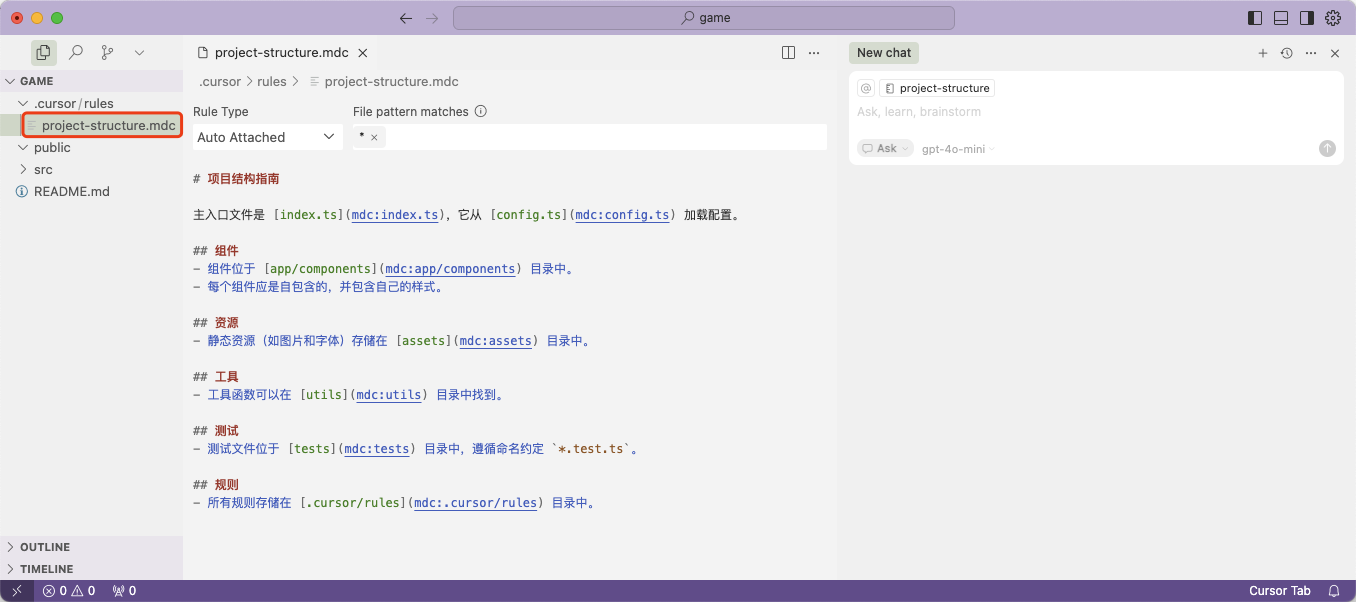
Task: Toggle bottom panel layout icon
Action: coord(1281,18)
